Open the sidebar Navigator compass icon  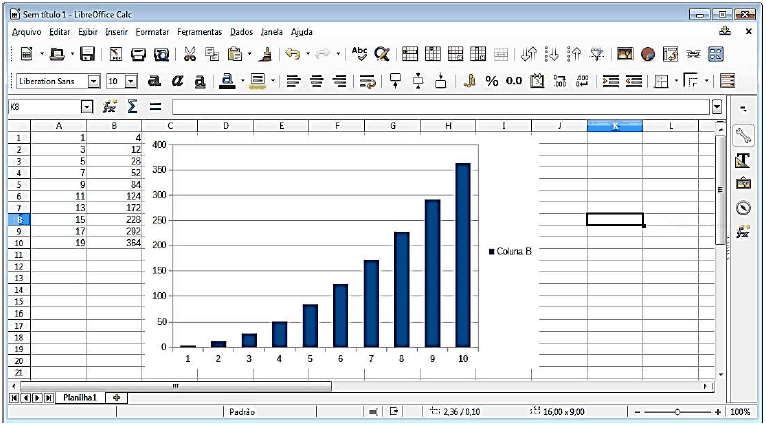point(743,208)
